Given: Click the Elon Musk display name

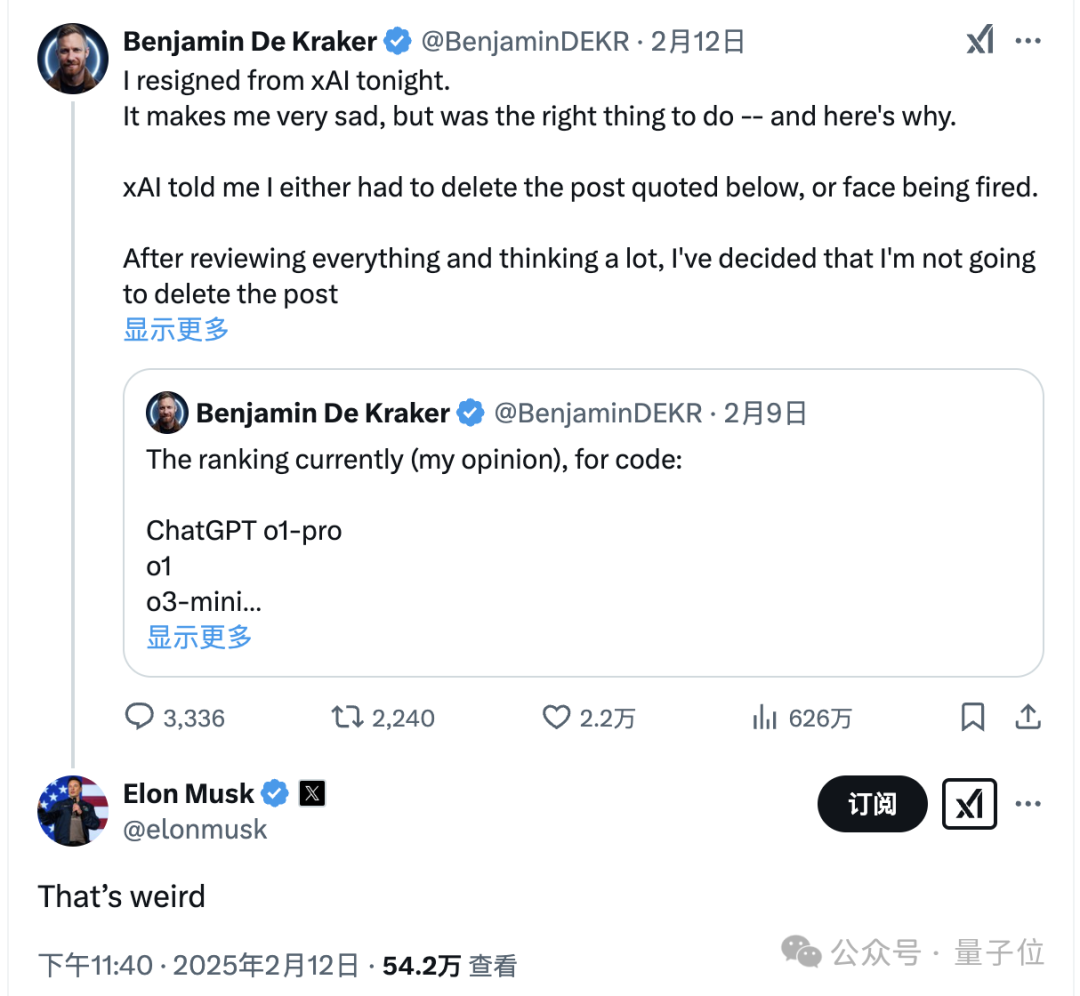Looking at the screenshot, I should 188,793.
